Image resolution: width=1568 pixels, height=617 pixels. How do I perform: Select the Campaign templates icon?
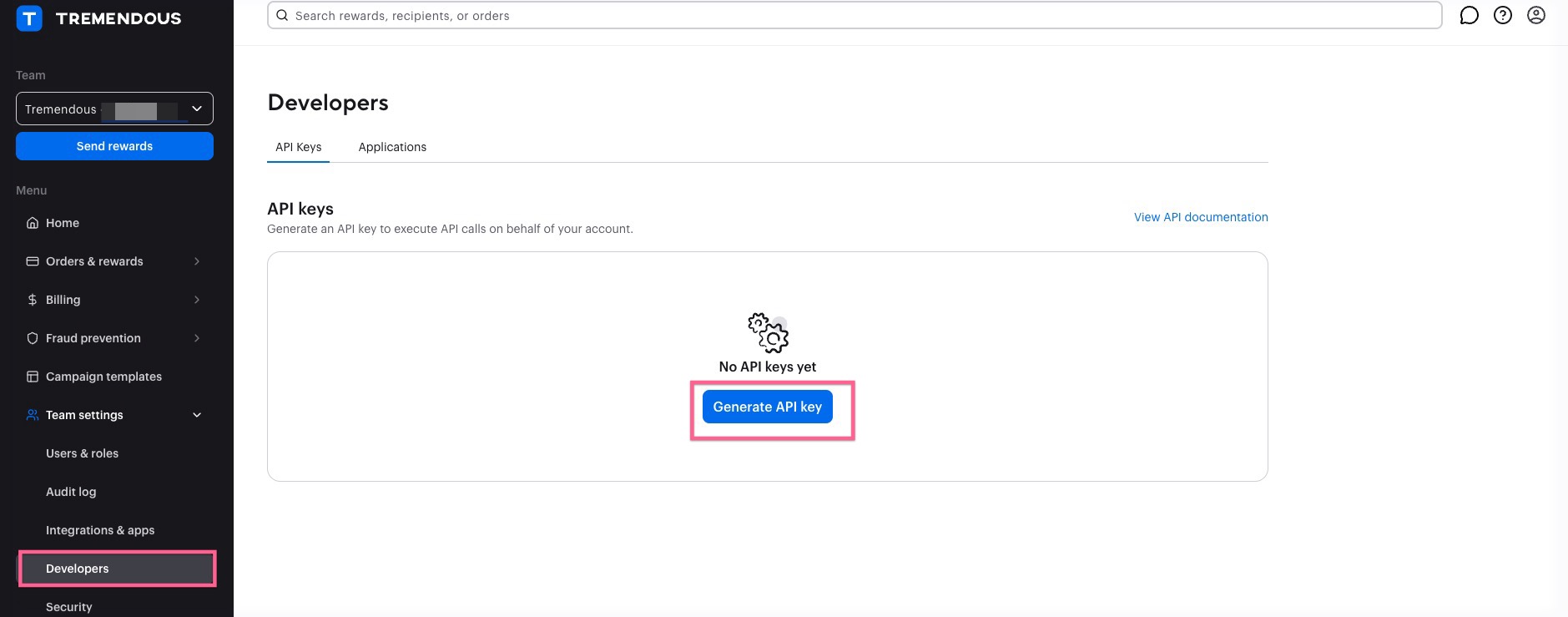point(32,377)
